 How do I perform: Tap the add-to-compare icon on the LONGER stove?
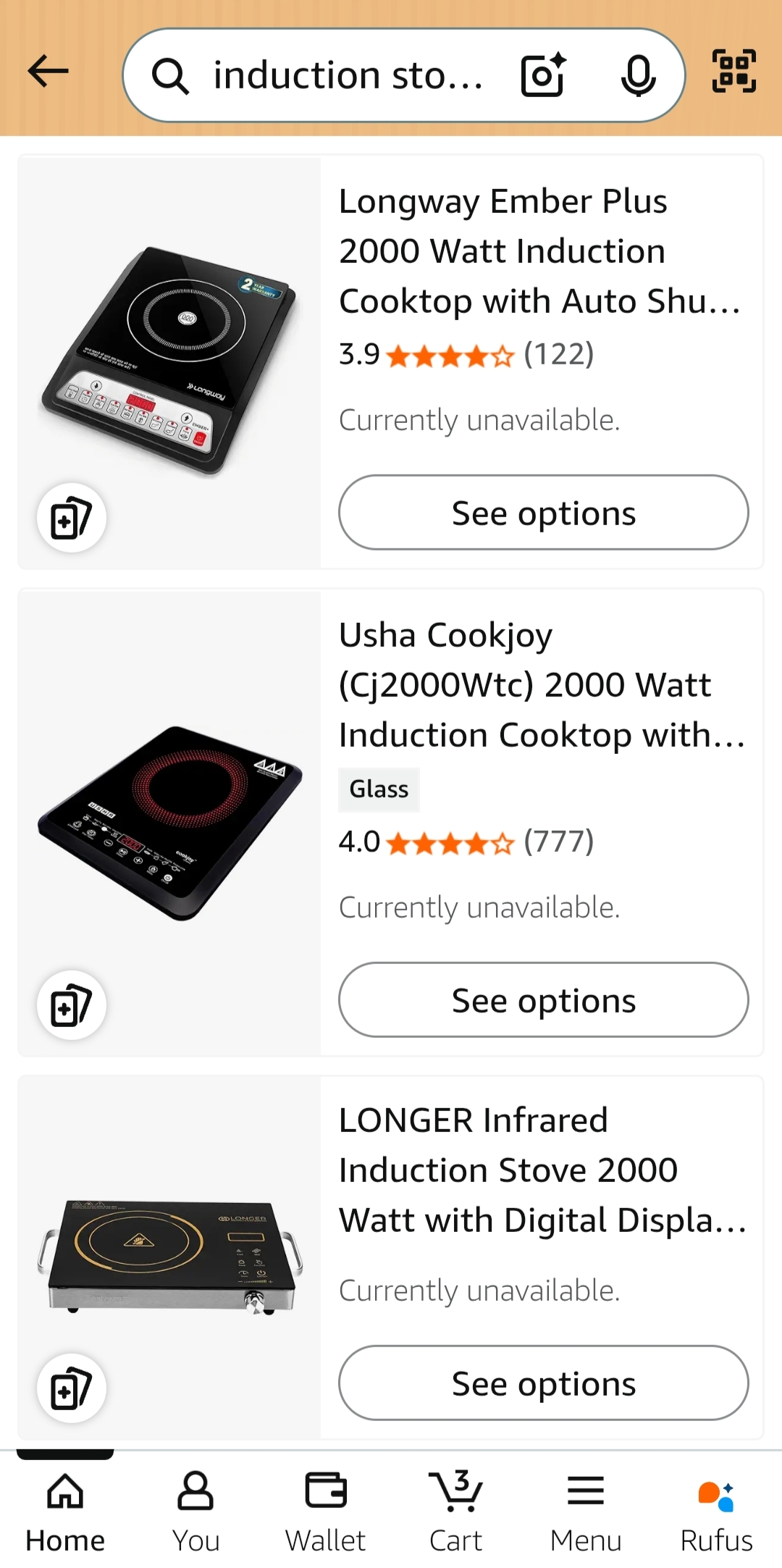(72, 1388)
